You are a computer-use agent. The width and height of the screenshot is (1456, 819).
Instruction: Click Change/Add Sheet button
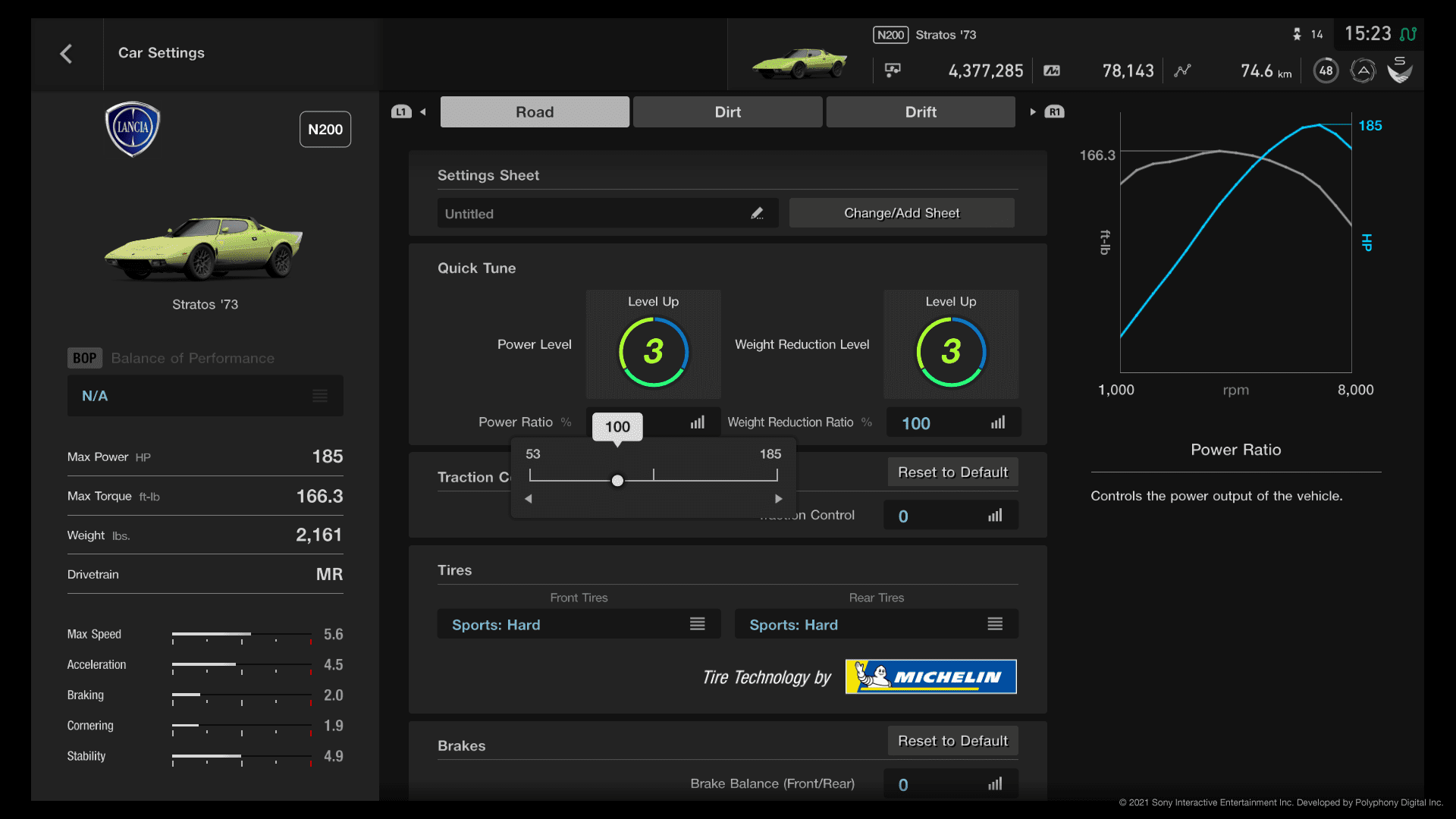[901, 213]
